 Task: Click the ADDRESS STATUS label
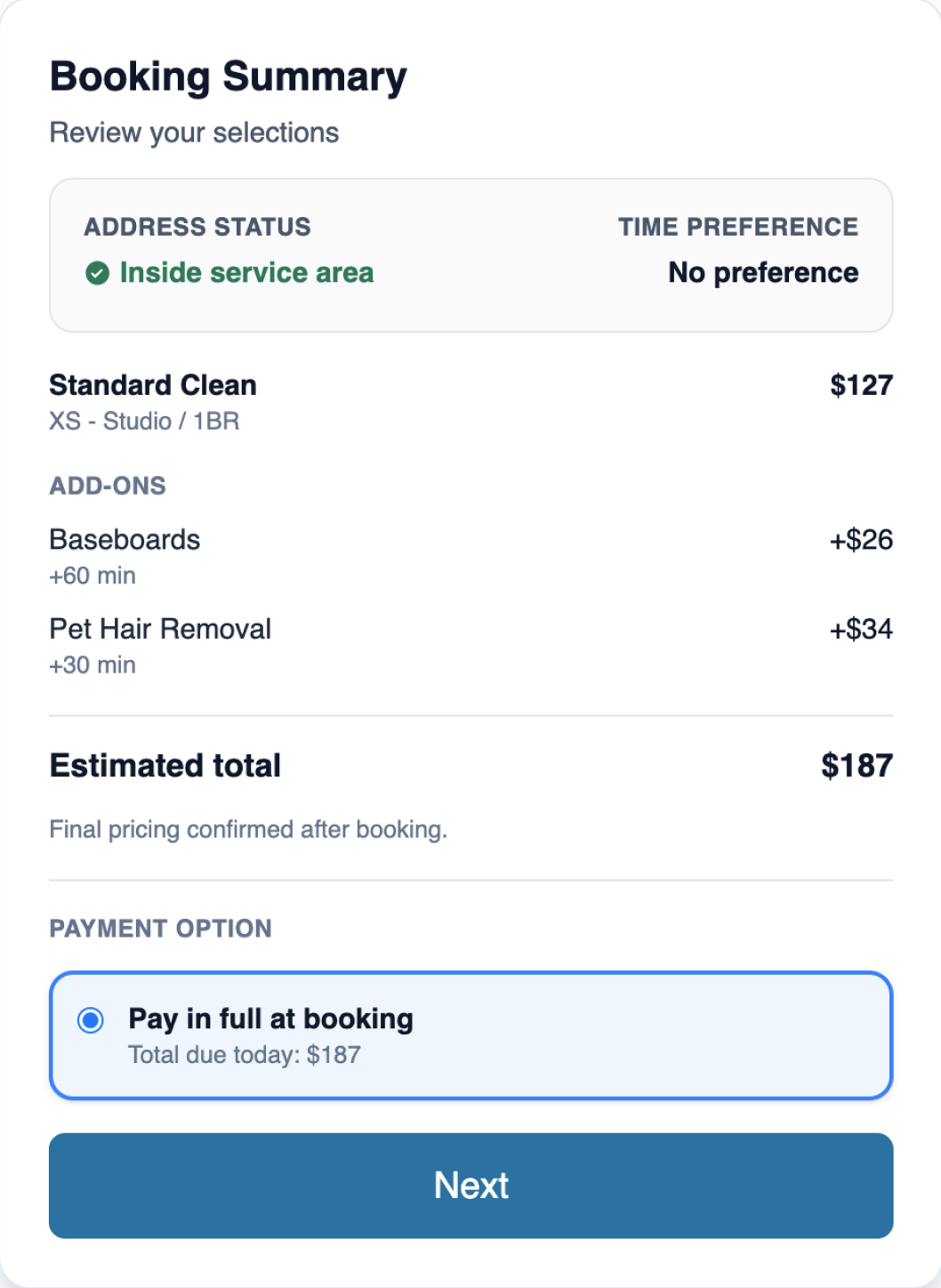pyautogui.click(x=197, y=227)
